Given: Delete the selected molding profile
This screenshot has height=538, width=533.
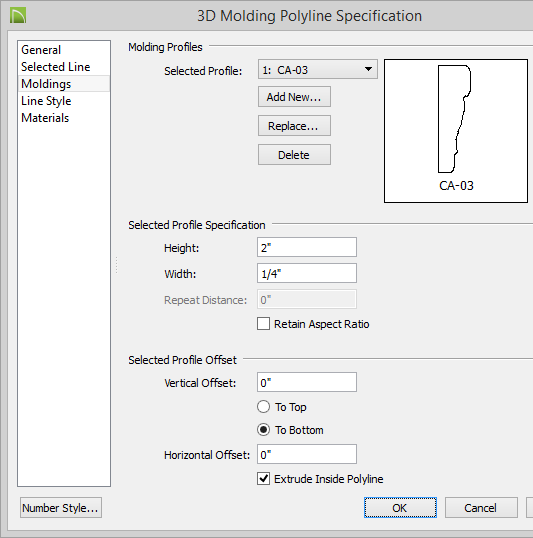Looking at the screenshot, I should pyautogui.click(x=294, y=155).
